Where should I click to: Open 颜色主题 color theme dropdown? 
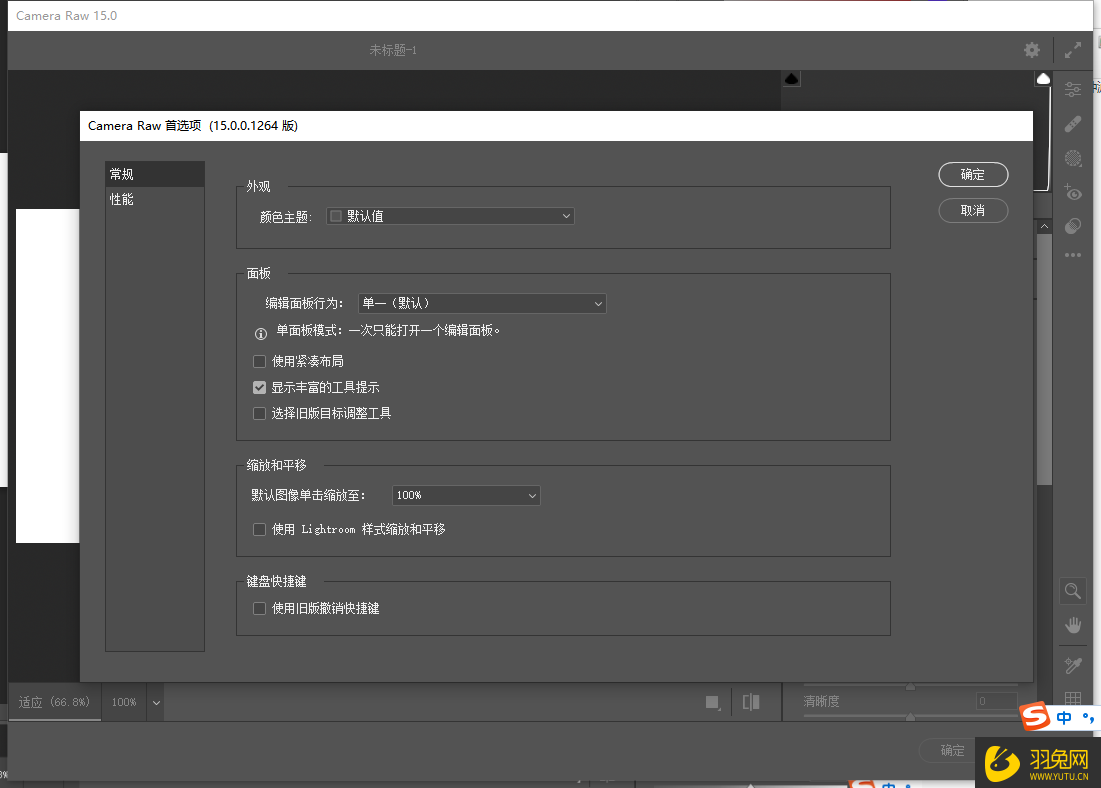tap(450, 216)
